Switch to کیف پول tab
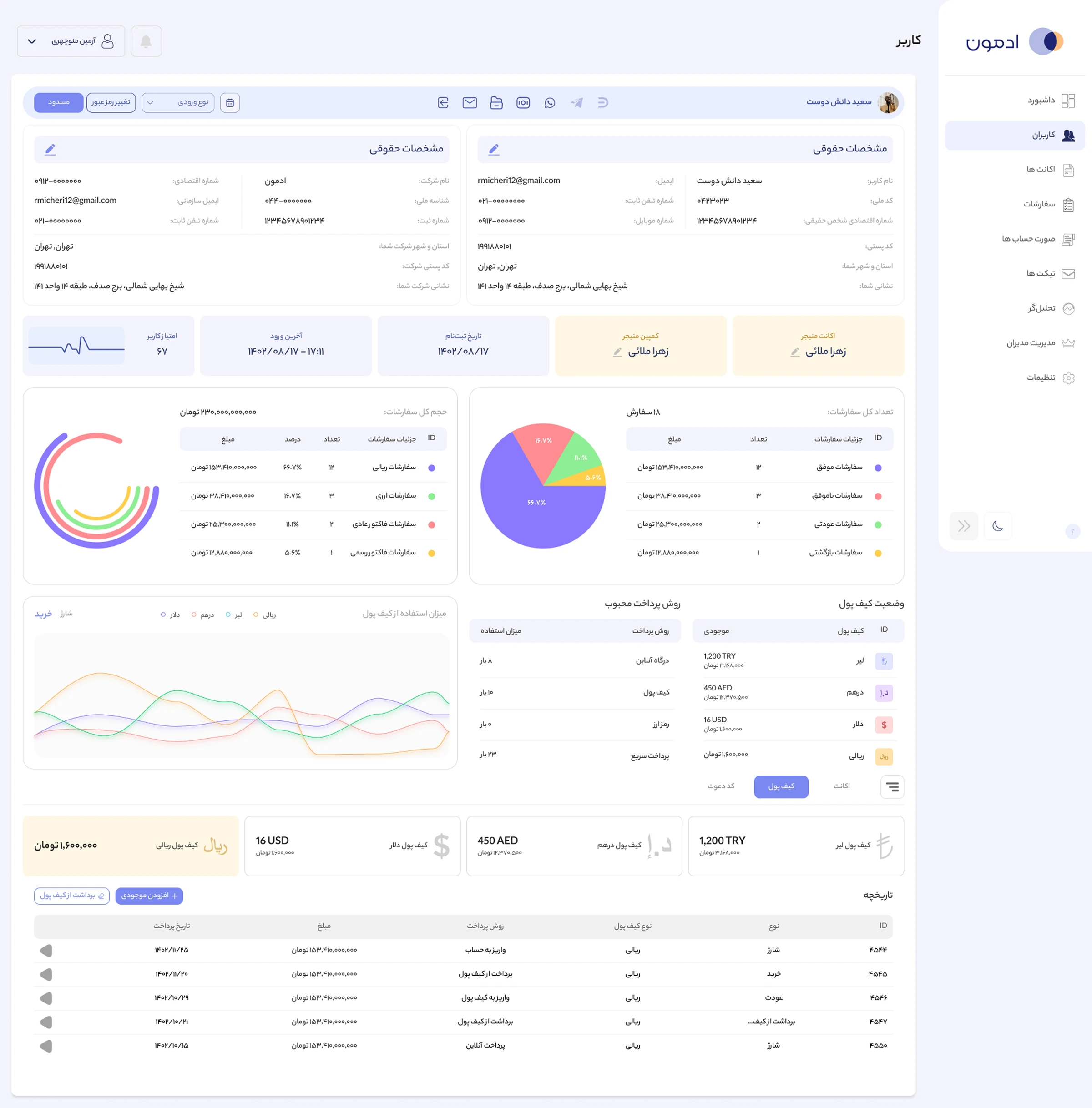The width and height of the screenshot is (1092, 1108). tap(781, 786)
